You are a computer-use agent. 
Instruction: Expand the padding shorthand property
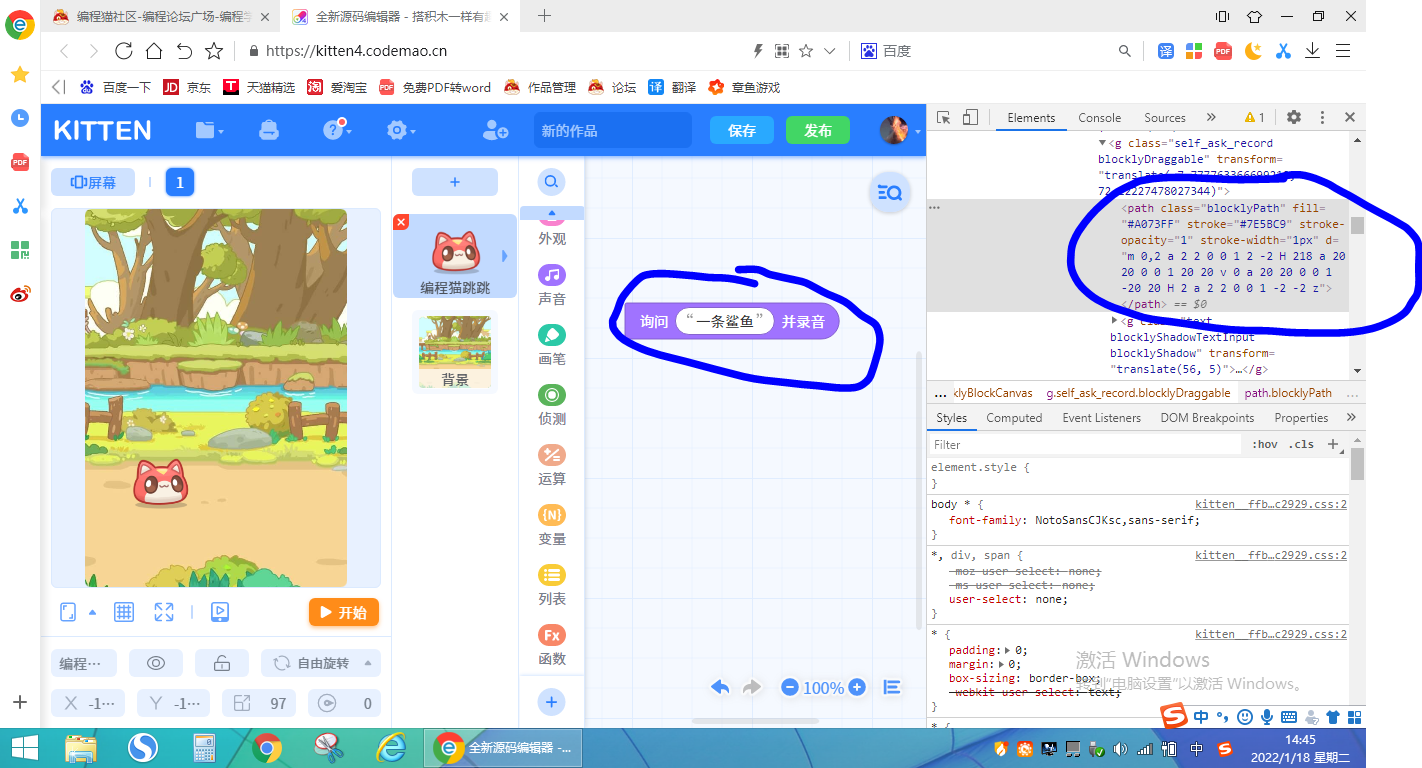tap(1007, 650)
